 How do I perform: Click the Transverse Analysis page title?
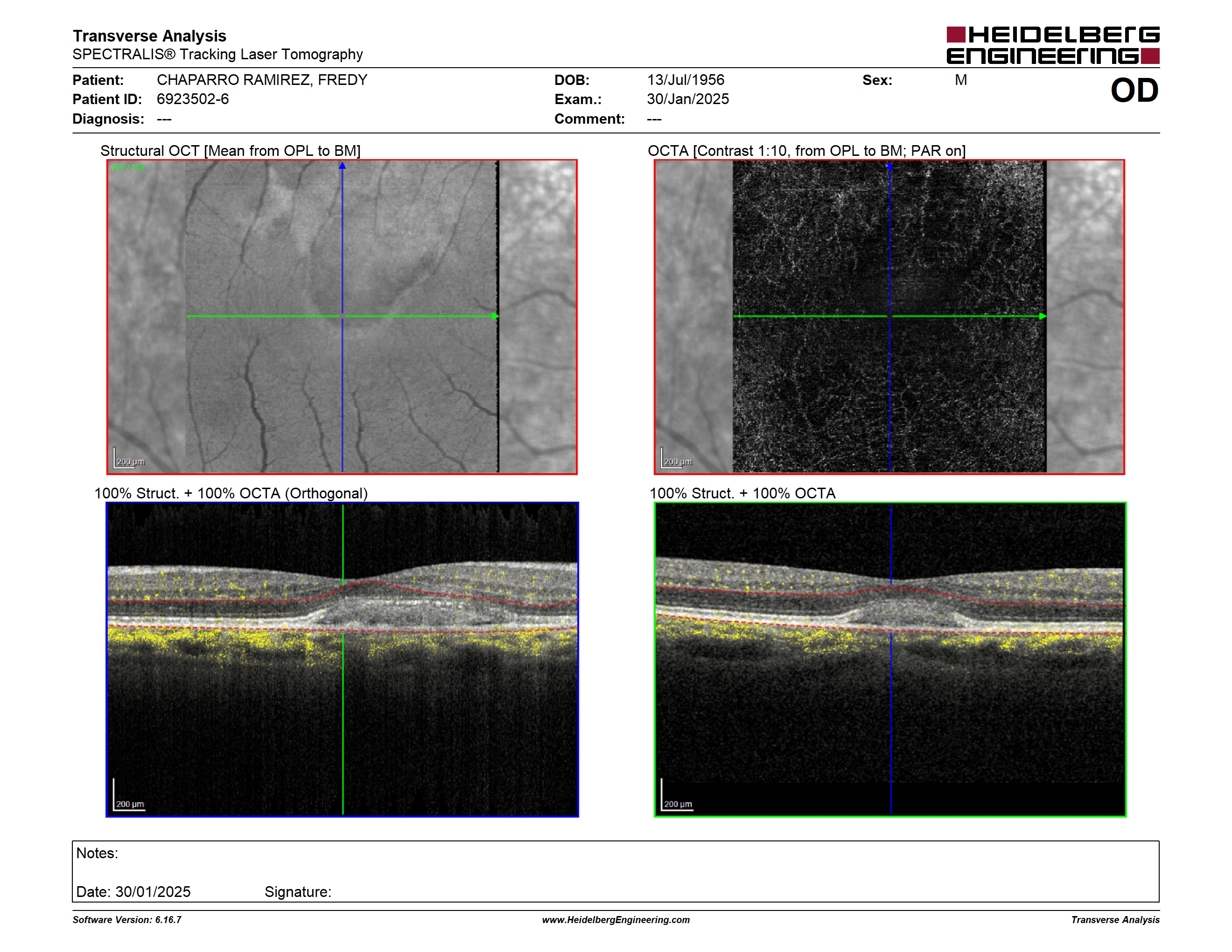[149, 36]
